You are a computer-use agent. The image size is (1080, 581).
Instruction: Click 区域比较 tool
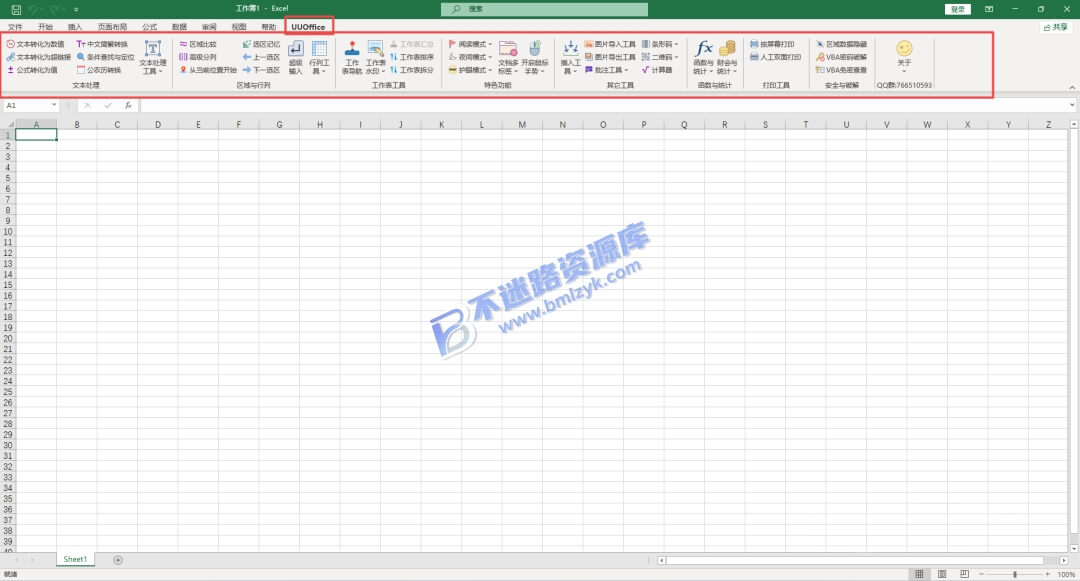198,44
